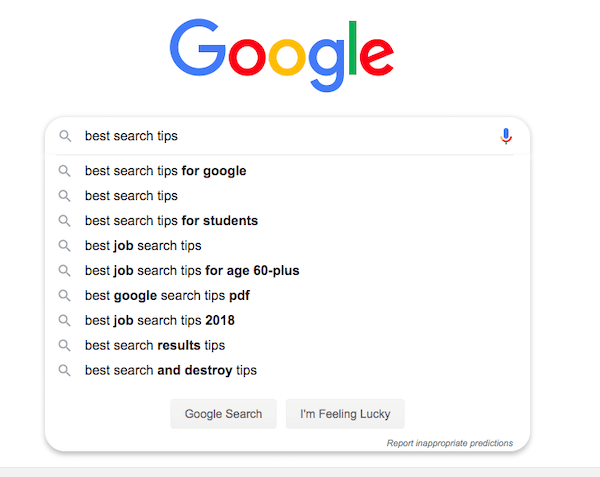Viewport: 600px width, 477px height.
Task: Select the plain 'best search tips' suggestion
Action: click(287, 196)
